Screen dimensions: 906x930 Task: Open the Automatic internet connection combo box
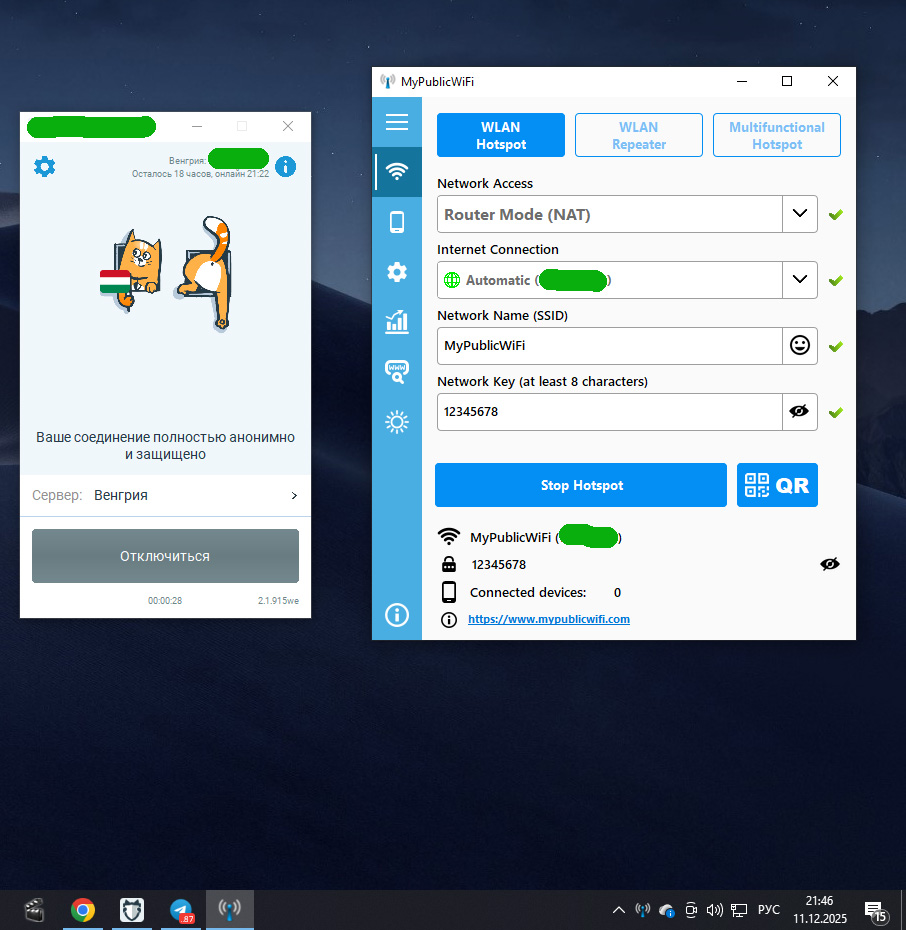627,280
